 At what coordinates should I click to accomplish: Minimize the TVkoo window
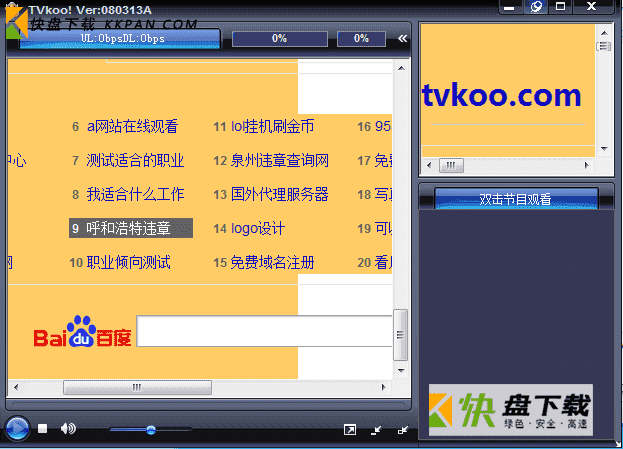click(x=509, y=7)
